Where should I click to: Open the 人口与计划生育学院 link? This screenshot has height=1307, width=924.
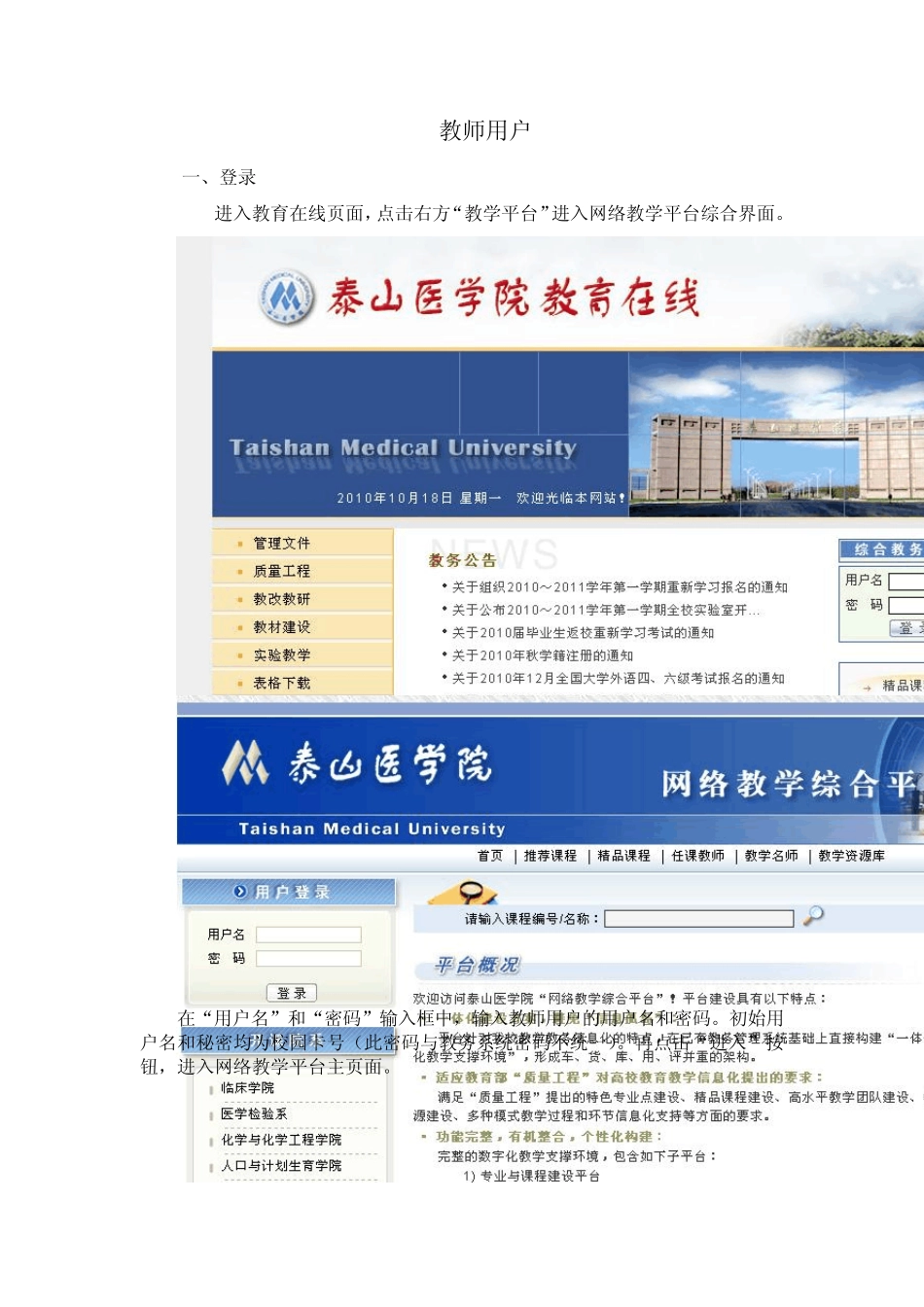point(281,1165)
